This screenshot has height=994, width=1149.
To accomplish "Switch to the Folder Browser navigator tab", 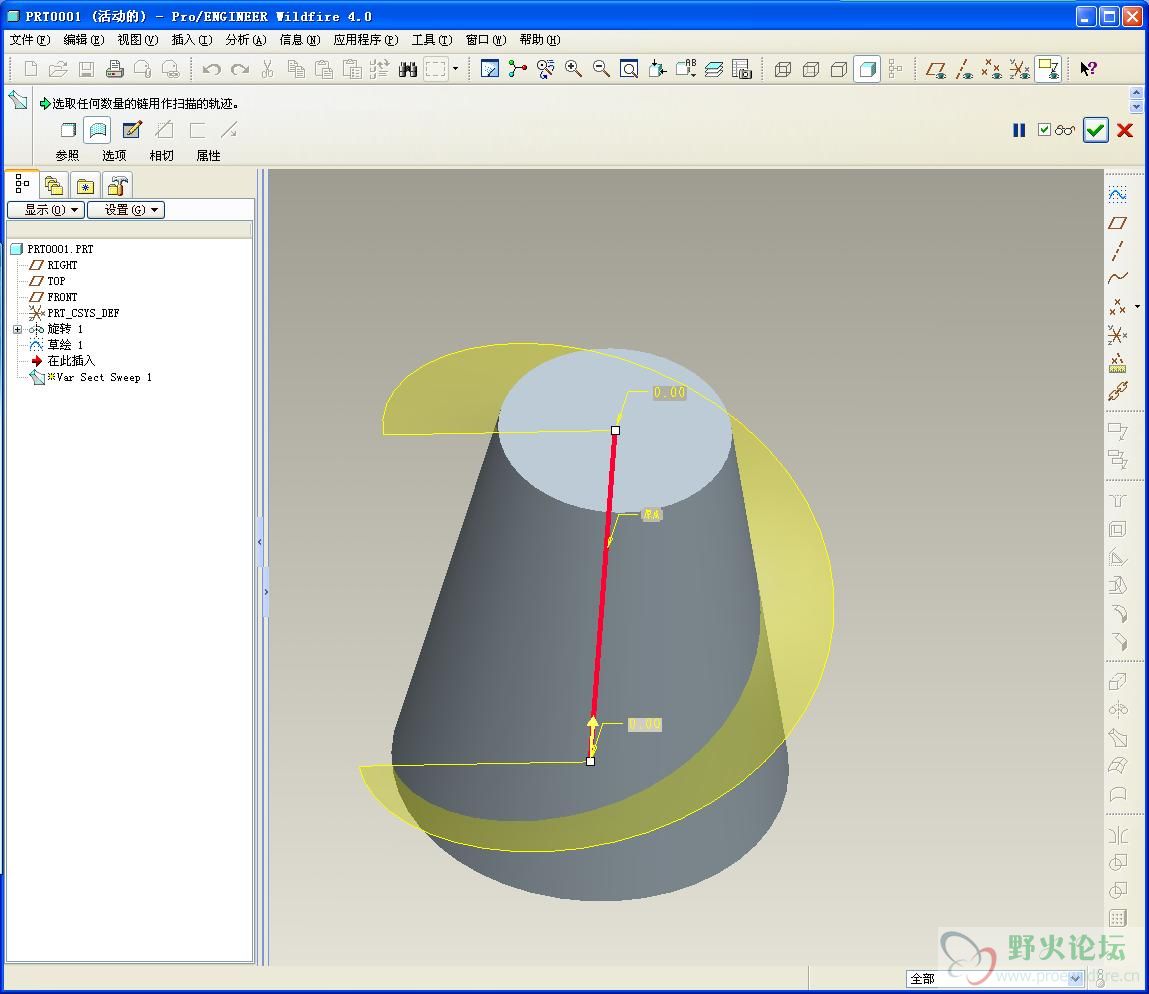I will [53, 185].
